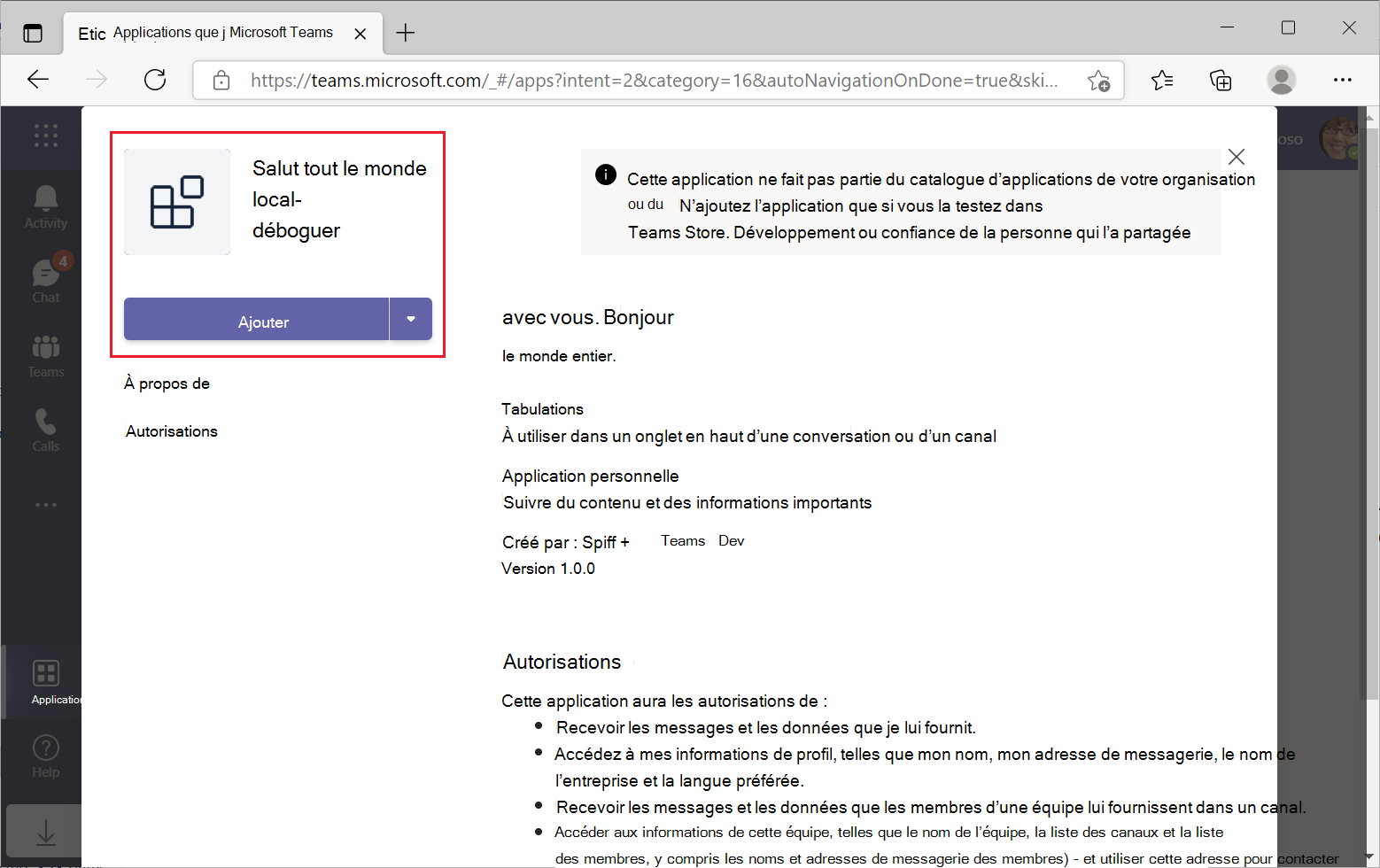
Task: Click the avec vous. Bonjour heading
Action: (588, 317)
